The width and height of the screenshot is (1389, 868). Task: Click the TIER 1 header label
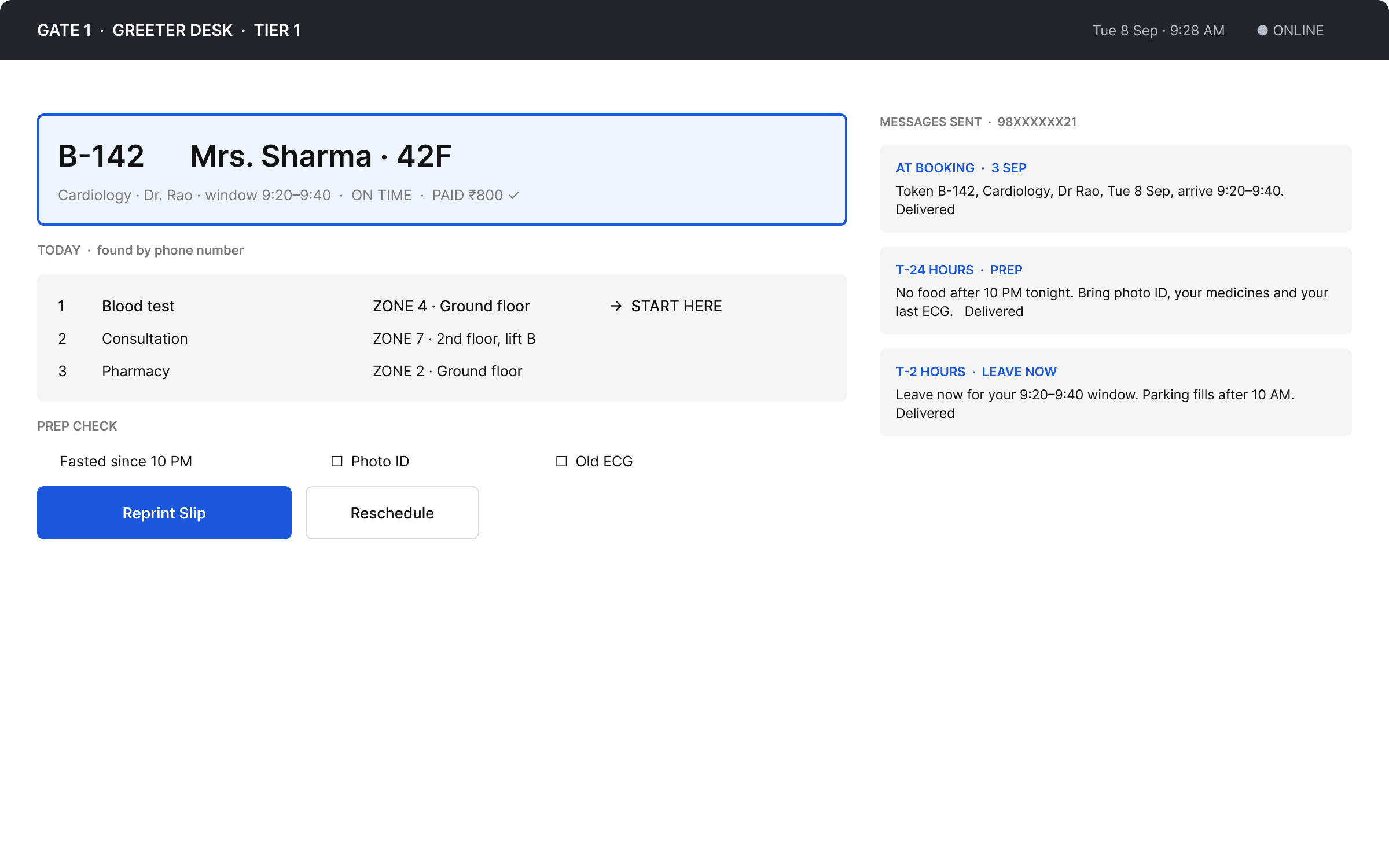coord(277,30)
